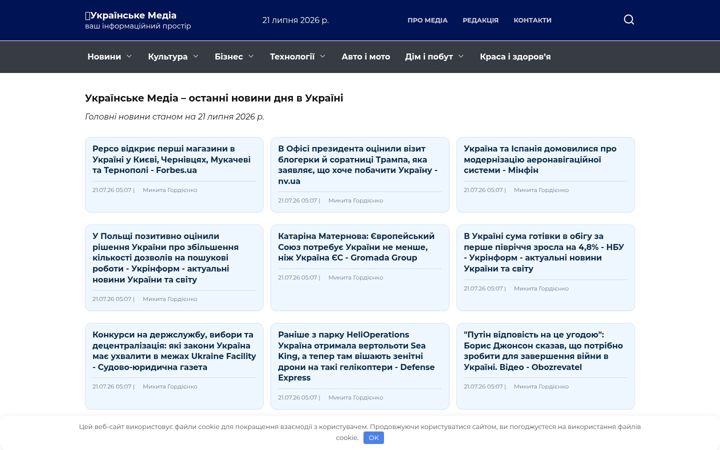Open the Бізнес category
The width and height of the screenshot is (720, 450).
tap(229, 56)
